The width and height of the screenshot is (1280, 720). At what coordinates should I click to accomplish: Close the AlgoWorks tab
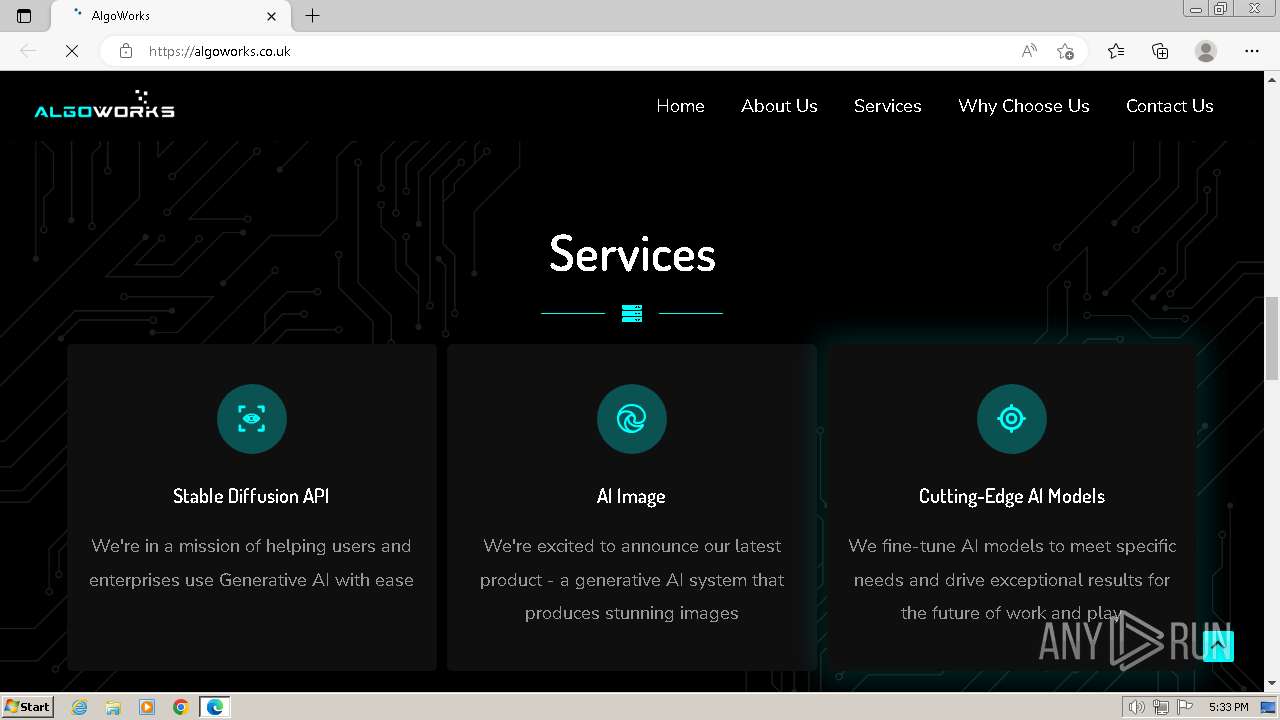pos(272,16)
